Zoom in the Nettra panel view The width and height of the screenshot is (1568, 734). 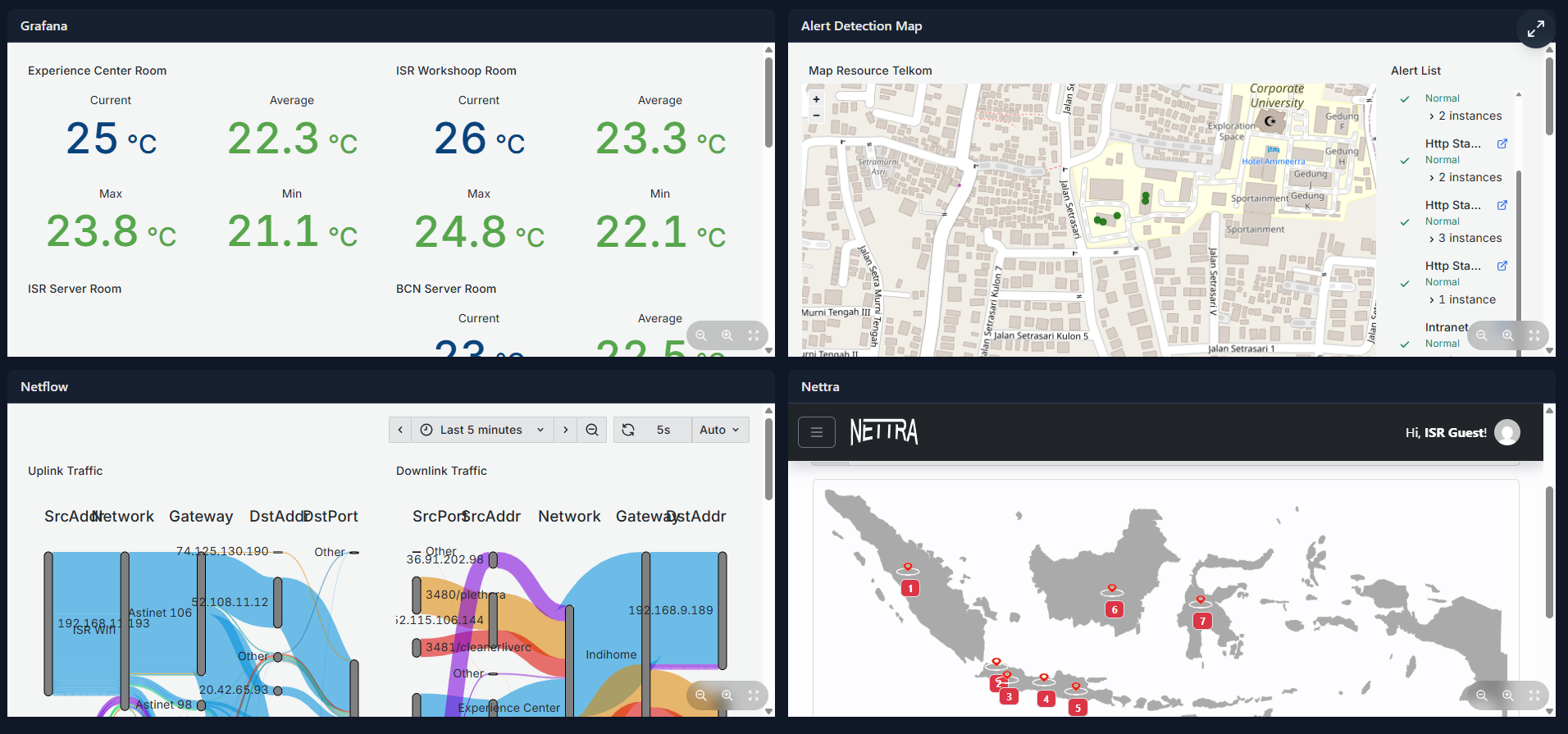coord(1508,695)
